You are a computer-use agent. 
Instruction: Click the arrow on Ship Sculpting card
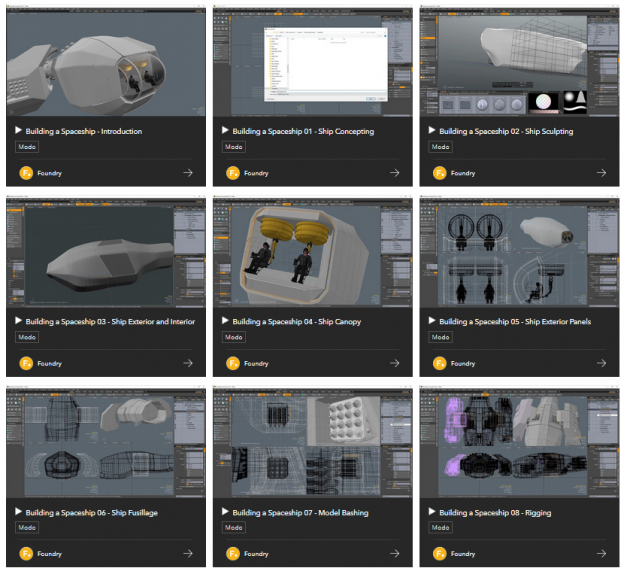click(601, 173)
